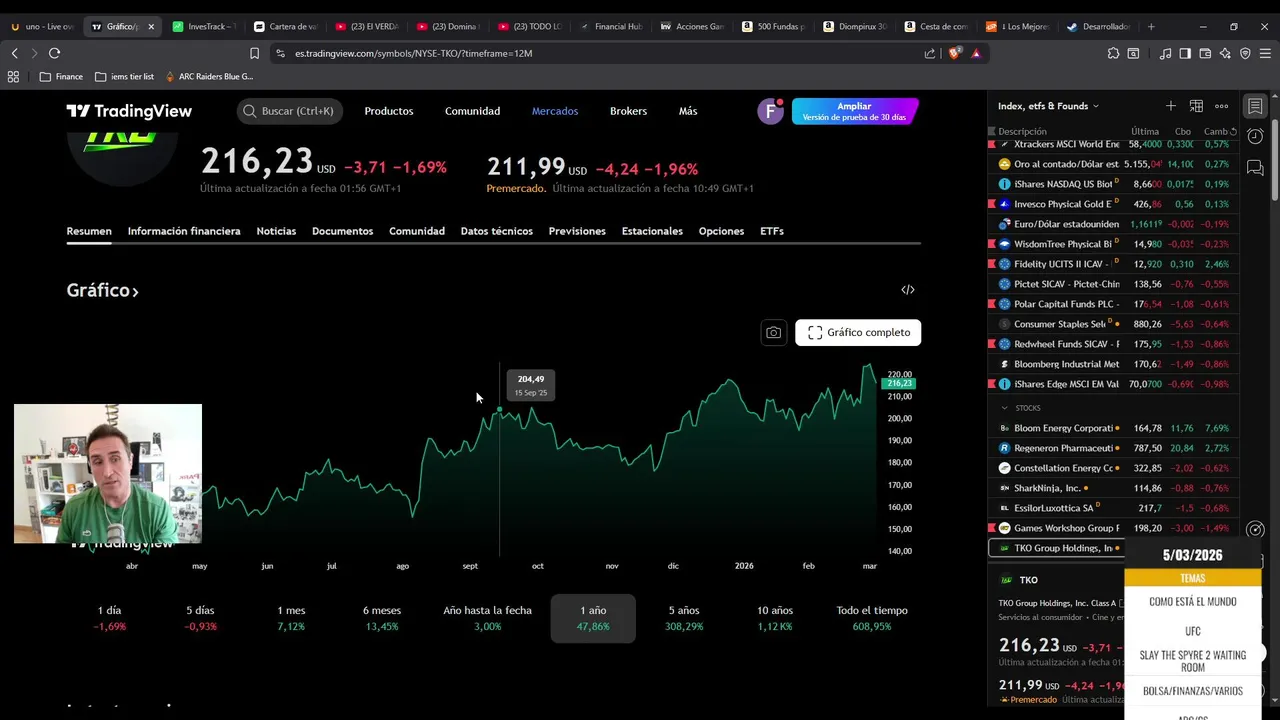
Task: Select the SharkNinja, Inc. watchlist row
Action: 1112,488
